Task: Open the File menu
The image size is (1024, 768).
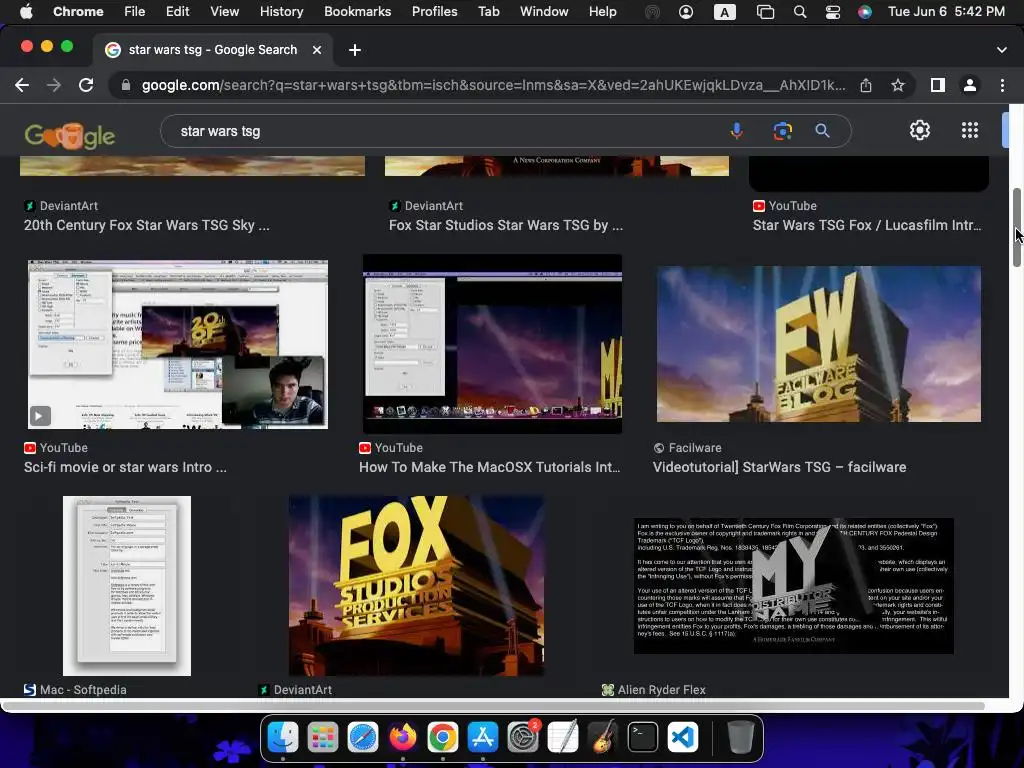Action: 135,11
